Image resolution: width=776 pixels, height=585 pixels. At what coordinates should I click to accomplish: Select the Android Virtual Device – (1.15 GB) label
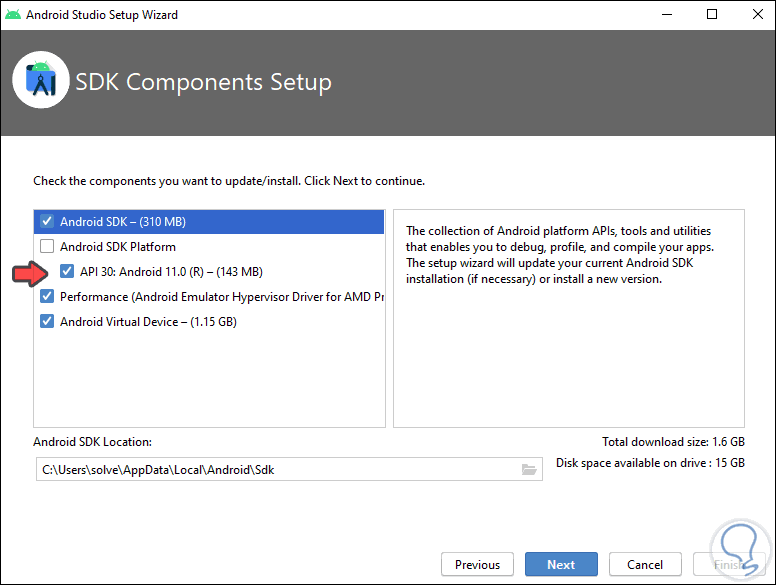pyautogui.click(x=148, y=322)
